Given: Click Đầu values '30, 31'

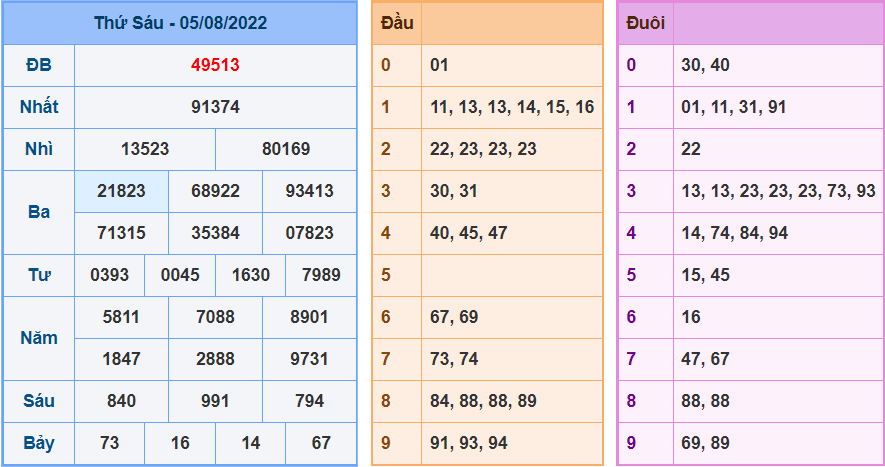Looking at the screenshot, I should (x=454, y=191).
